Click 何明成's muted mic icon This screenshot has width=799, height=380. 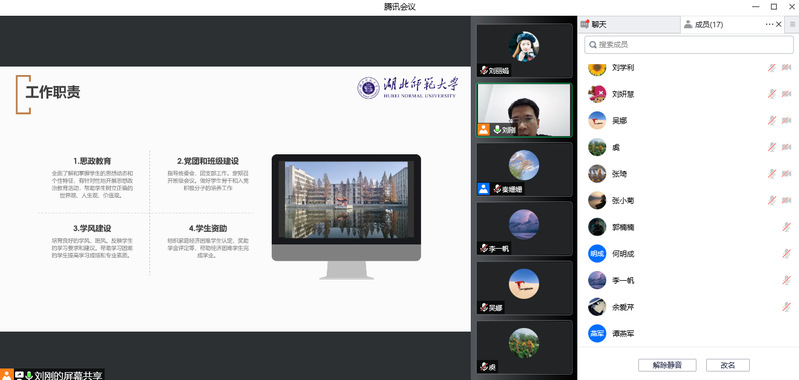(787, 254)
